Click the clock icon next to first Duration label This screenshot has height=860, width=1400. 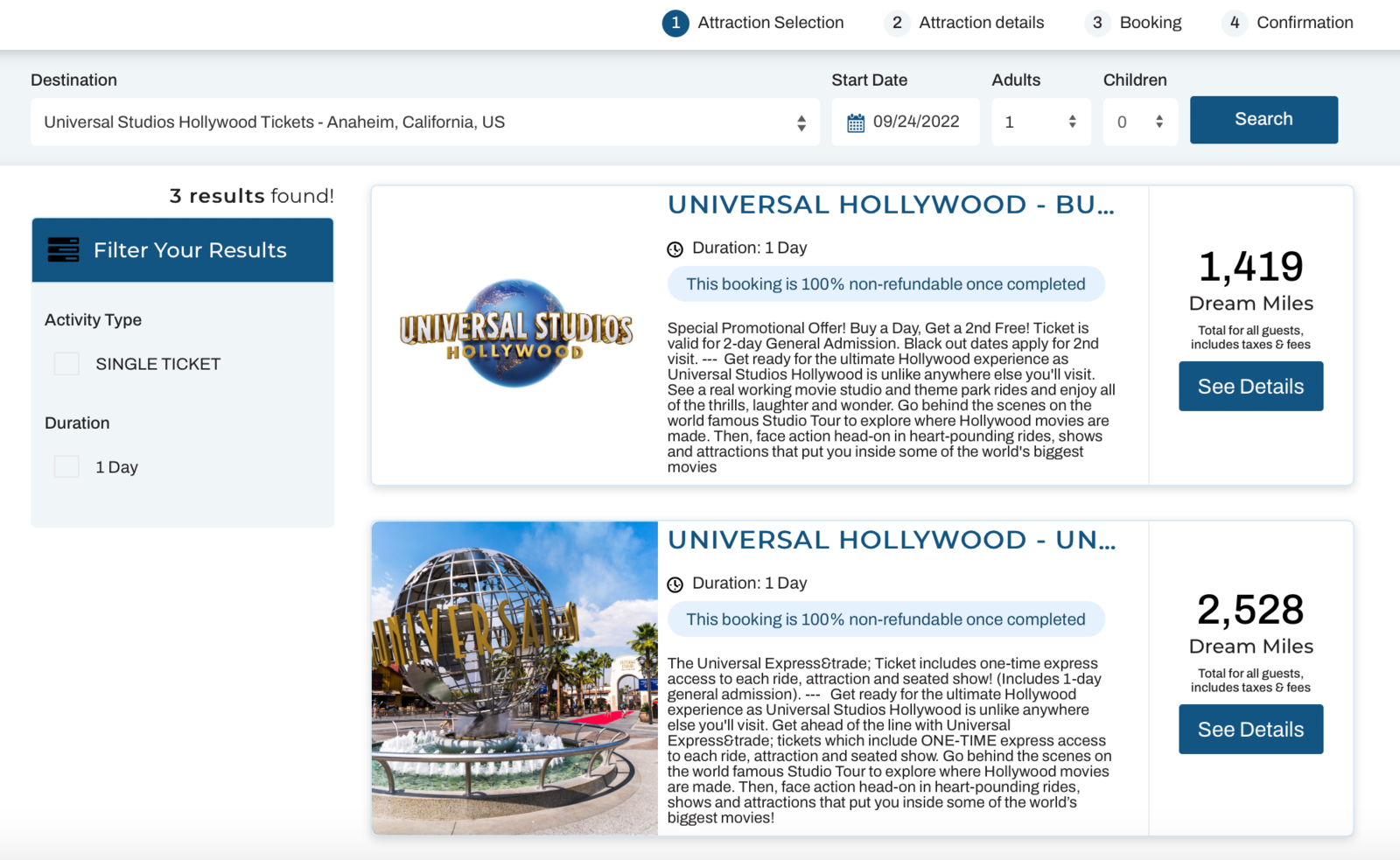(x=675, y=248)
